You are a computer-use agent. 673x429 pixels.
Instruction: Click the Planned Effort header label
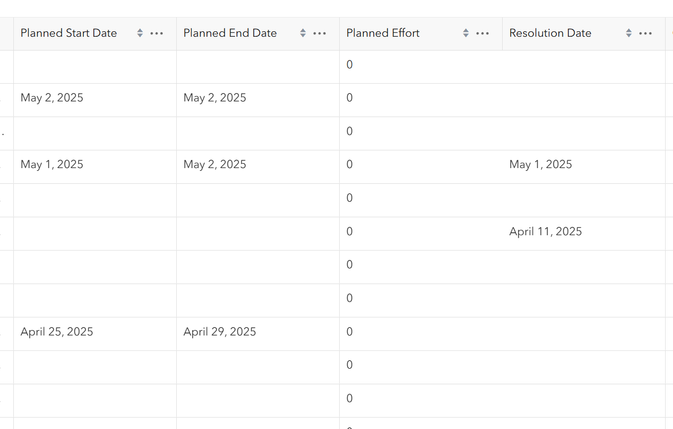point(383,33)
